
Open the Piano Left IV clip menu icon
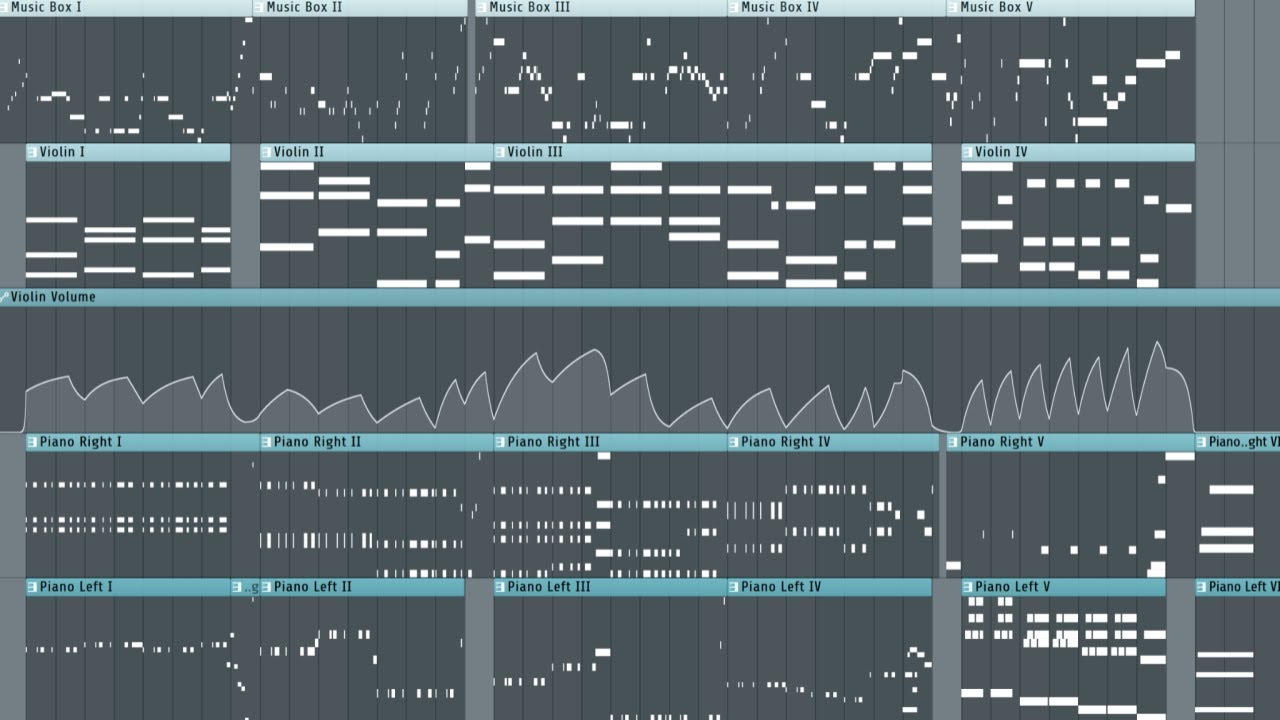pyautogui.click(x=733, y=587)
